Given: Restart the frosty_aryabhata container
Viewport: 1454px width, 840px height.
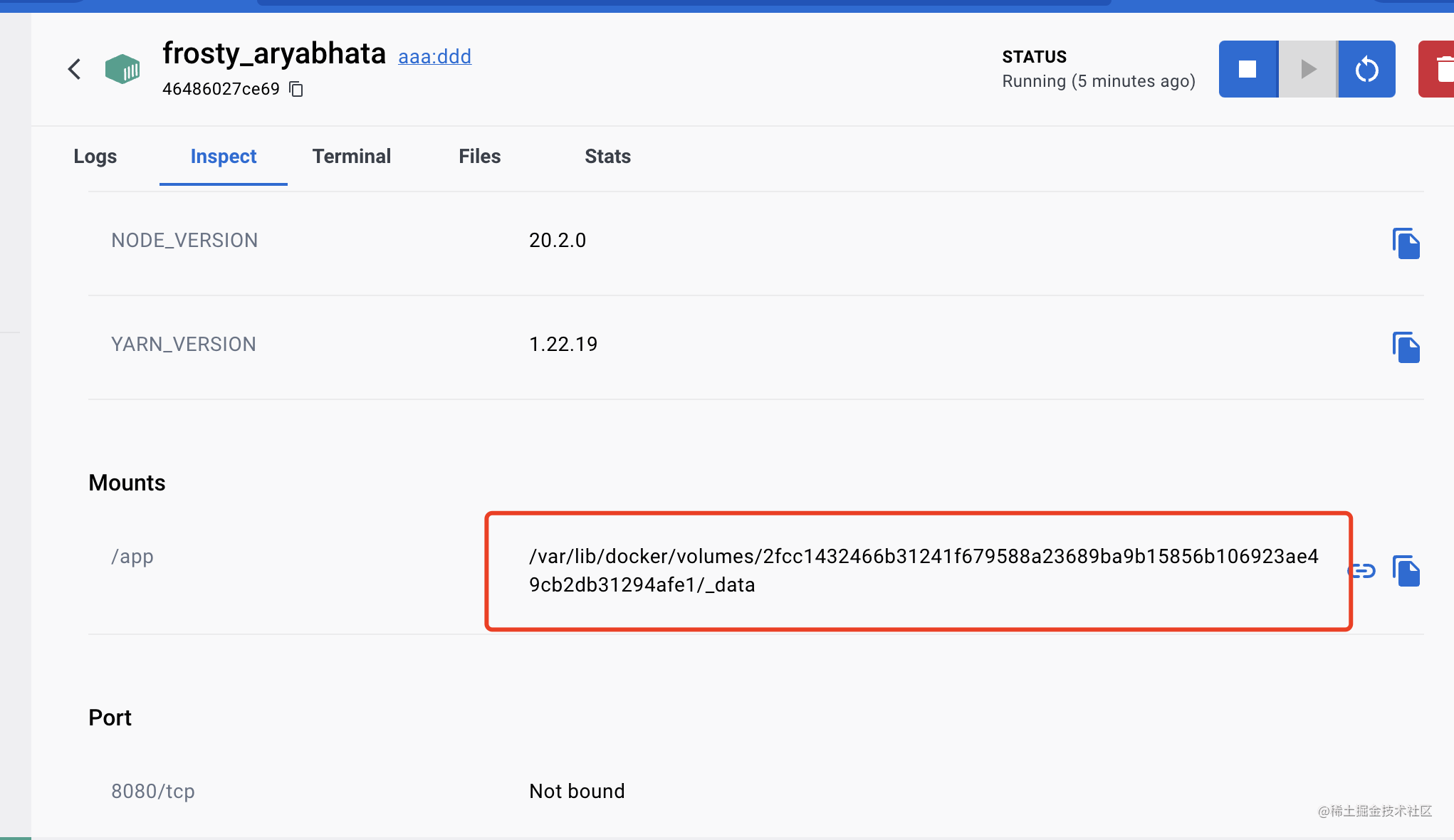Looking at the screenshot, I should (x=1366, y=69).
